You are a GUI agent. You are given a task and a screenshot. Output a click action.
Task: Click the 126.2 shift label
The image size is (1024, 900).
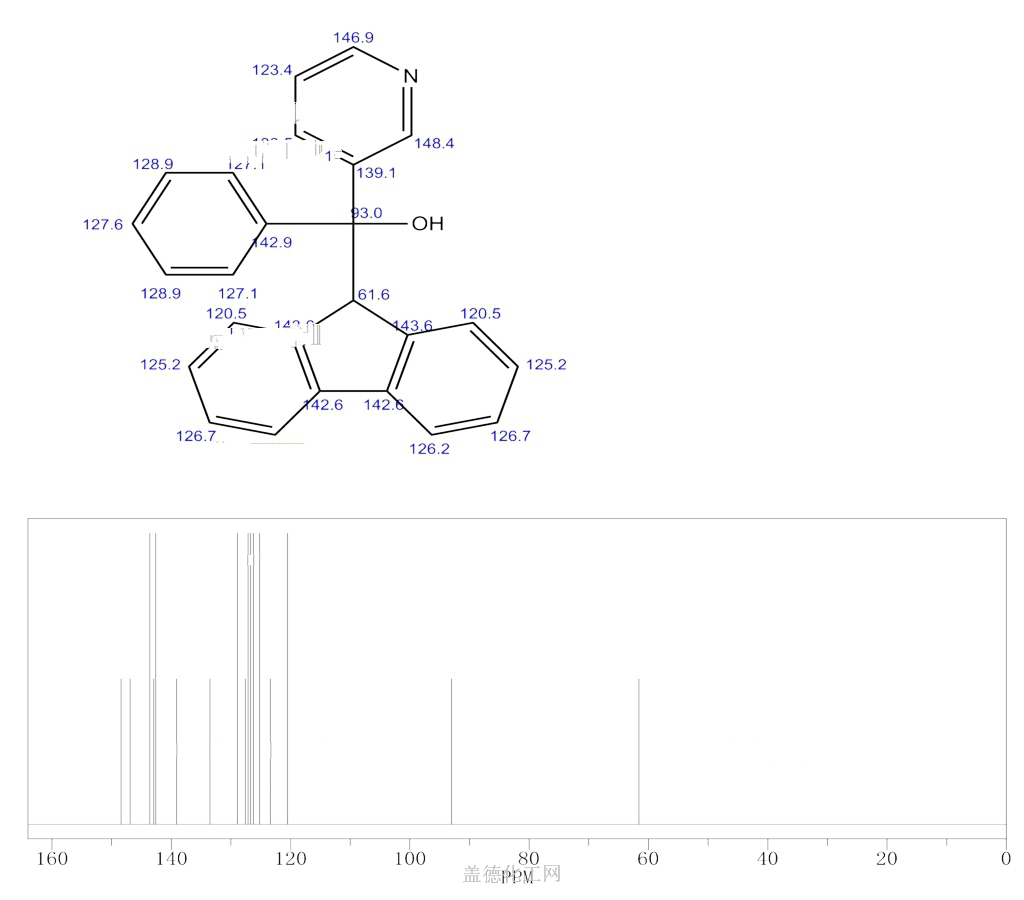click(x=430, y=449)
